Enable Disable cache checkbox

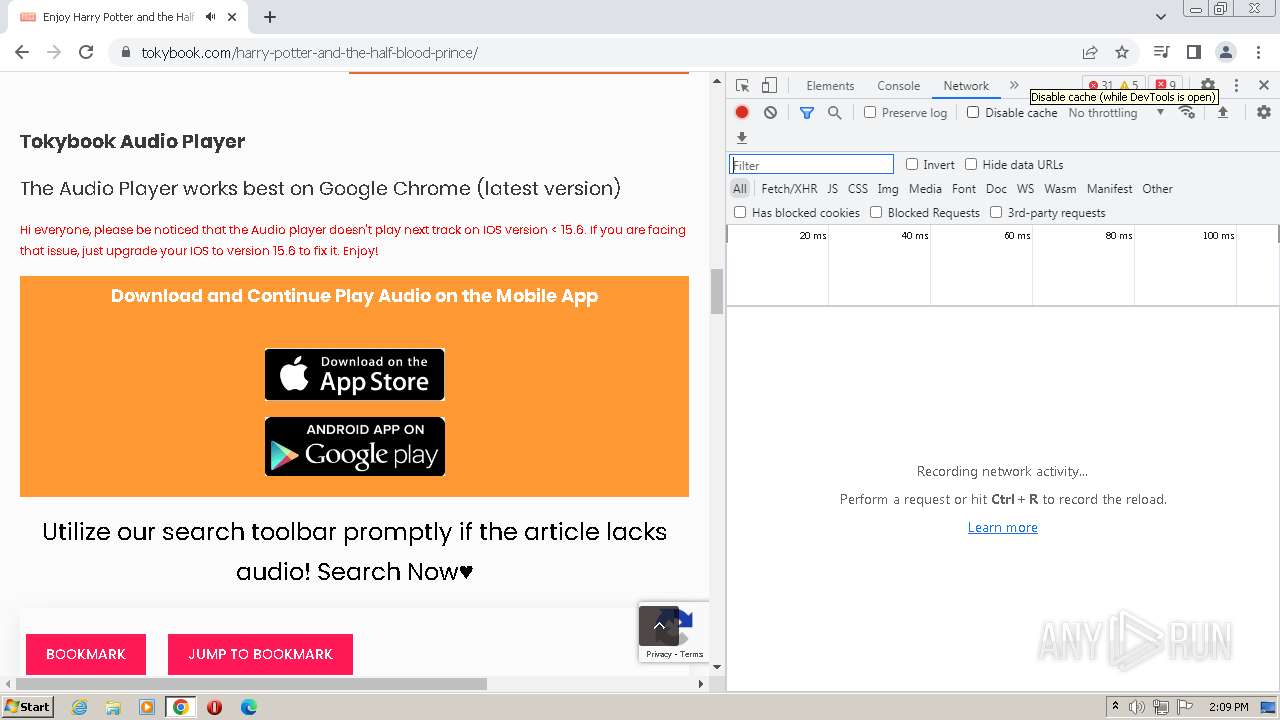(973, 112)
